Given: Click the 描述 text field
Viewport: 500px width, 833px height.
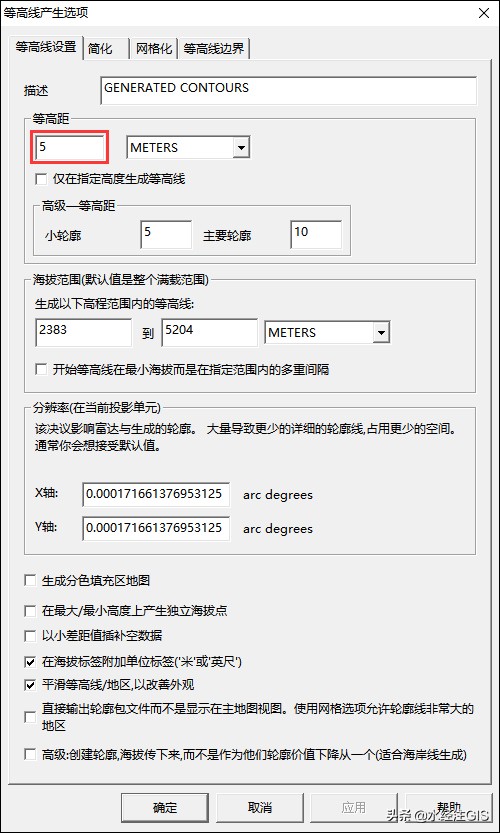Looking at the screenshot, I should [x=289, y=91].
